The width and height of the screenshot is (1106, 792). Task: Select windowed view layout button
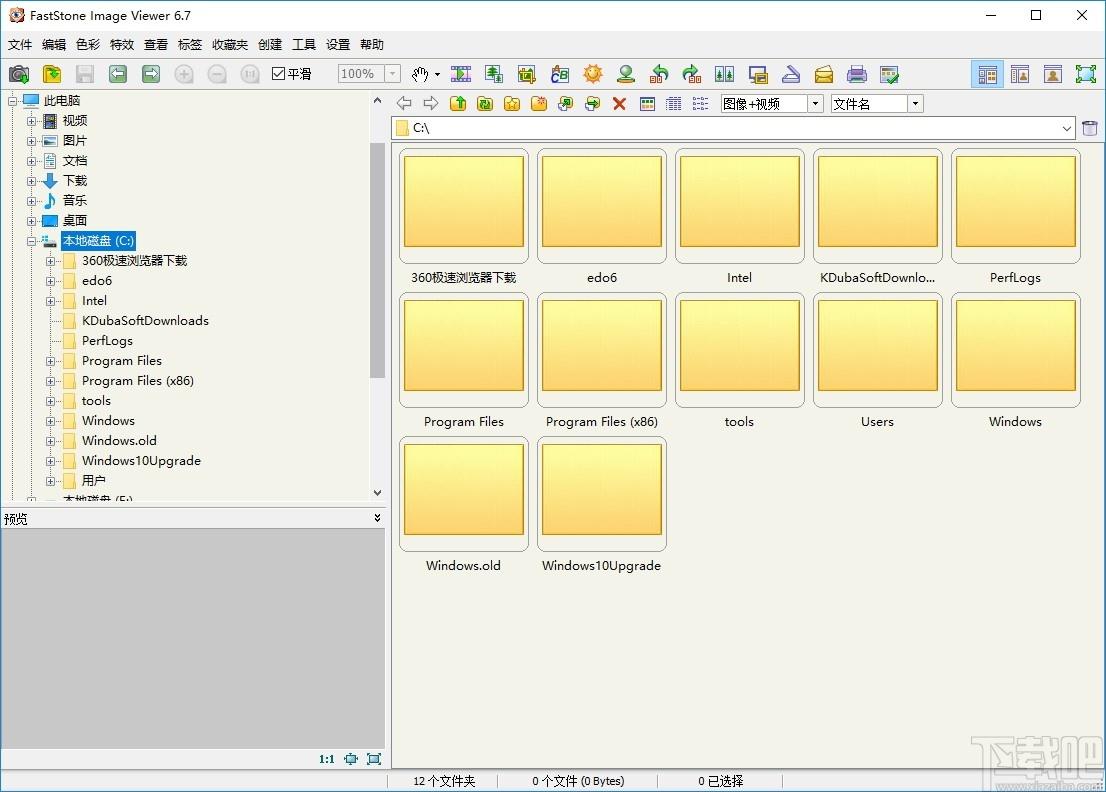1020,74
